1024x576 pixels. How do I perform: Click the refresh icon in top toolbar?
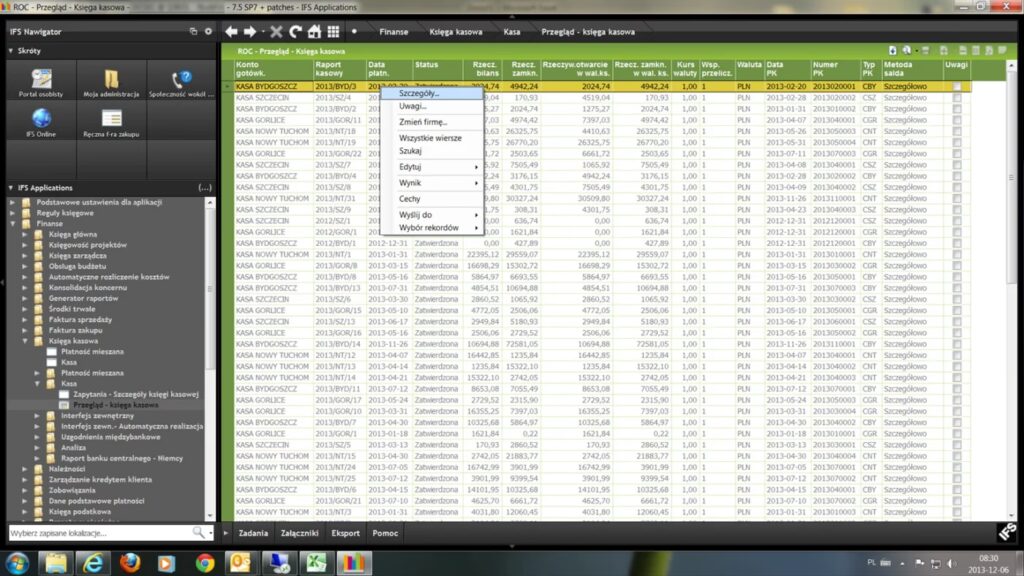295,32
